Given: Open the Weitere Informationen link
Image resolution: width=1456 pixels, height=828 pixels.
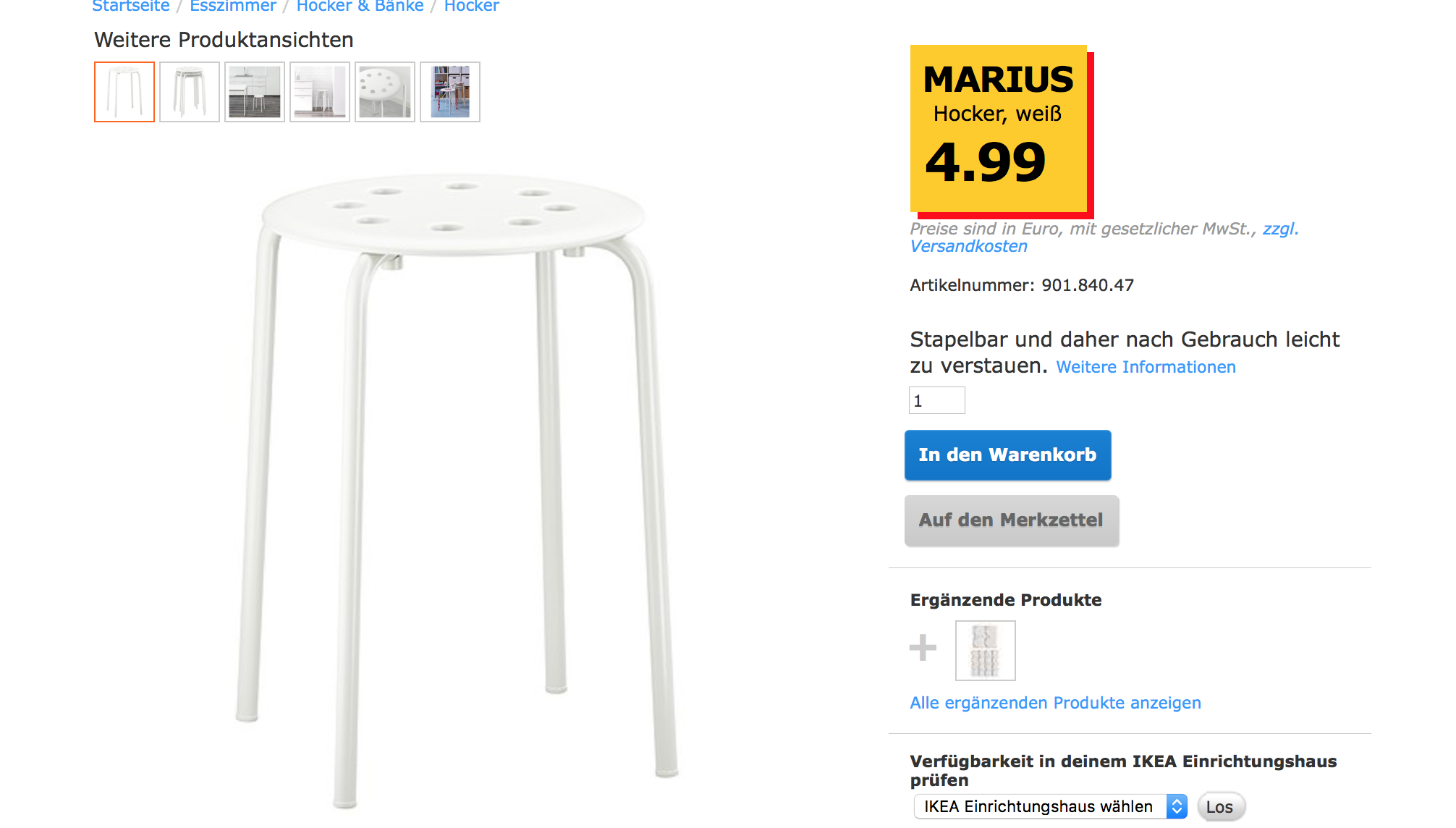Looking at the screenshot, I should (1146, 367).
